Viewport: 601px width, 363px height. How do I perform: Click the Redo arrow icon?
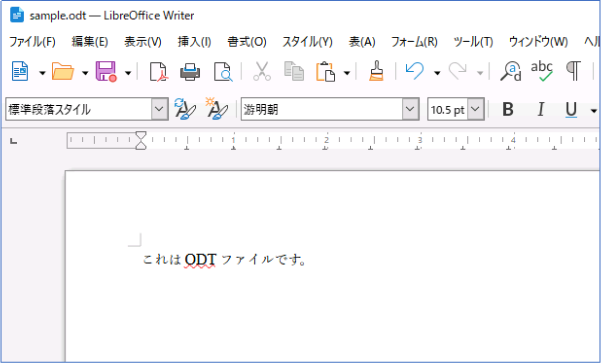point(458,71)
